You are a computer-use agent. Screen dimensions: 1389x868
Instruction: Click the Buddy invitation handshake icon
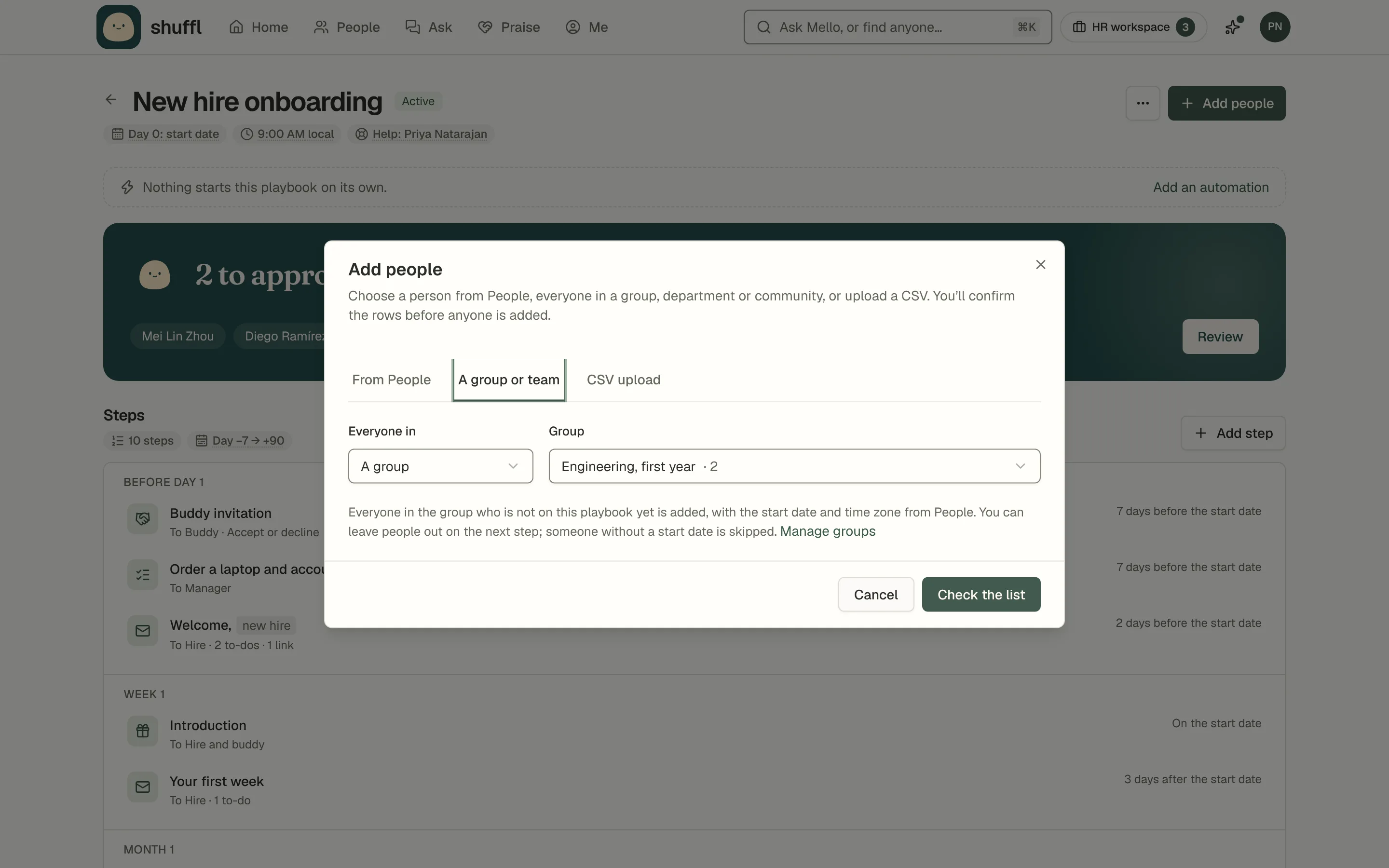(x=143, y=519)
